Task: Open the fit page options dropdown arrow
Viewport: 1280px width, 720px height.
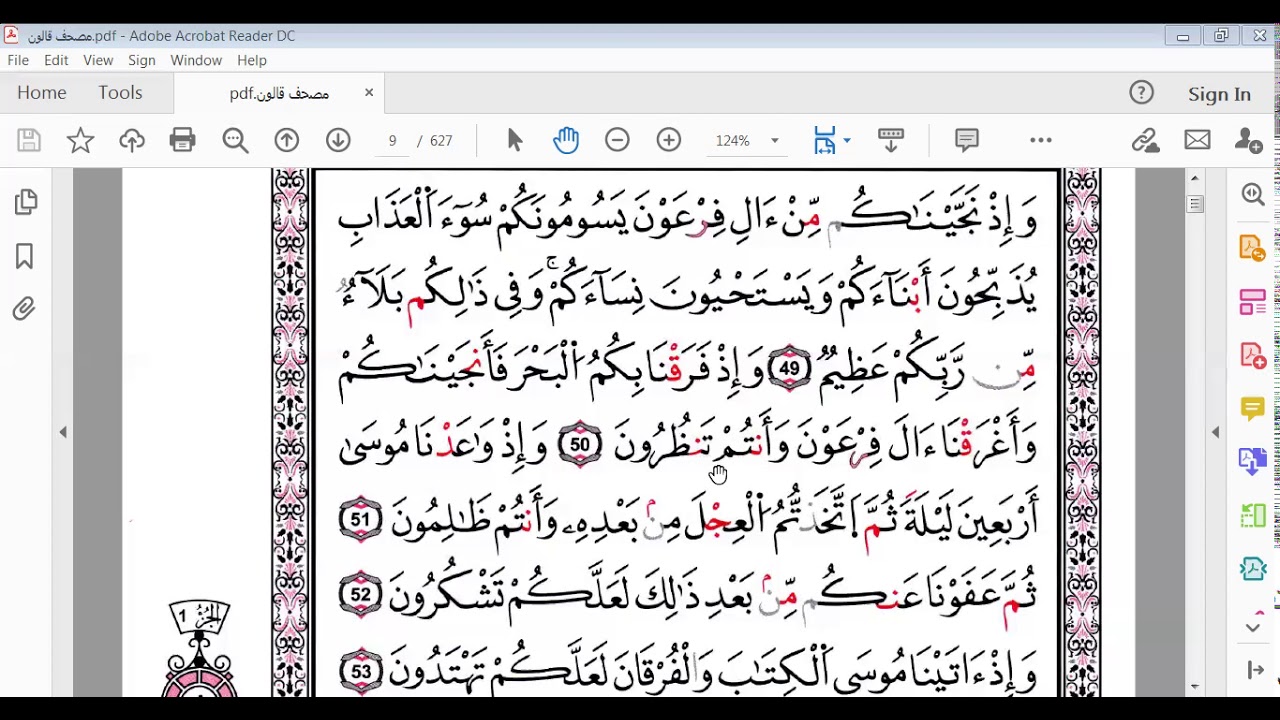Action: (847, 140)
